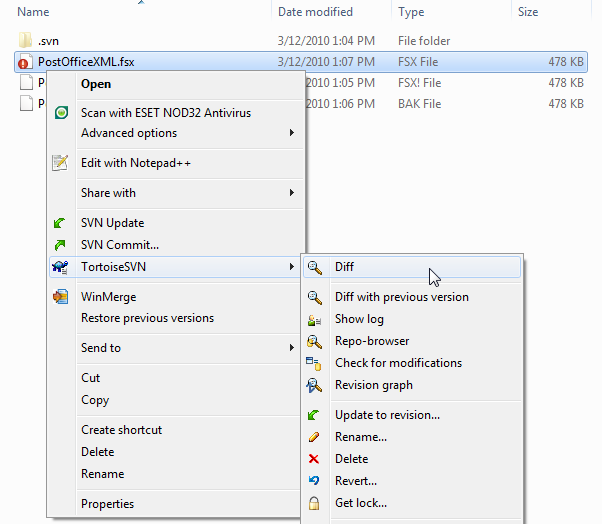Click the red X Delete icon
This screenshot has height=524, width=602.
pyautogui.click(x=315, y=459)
